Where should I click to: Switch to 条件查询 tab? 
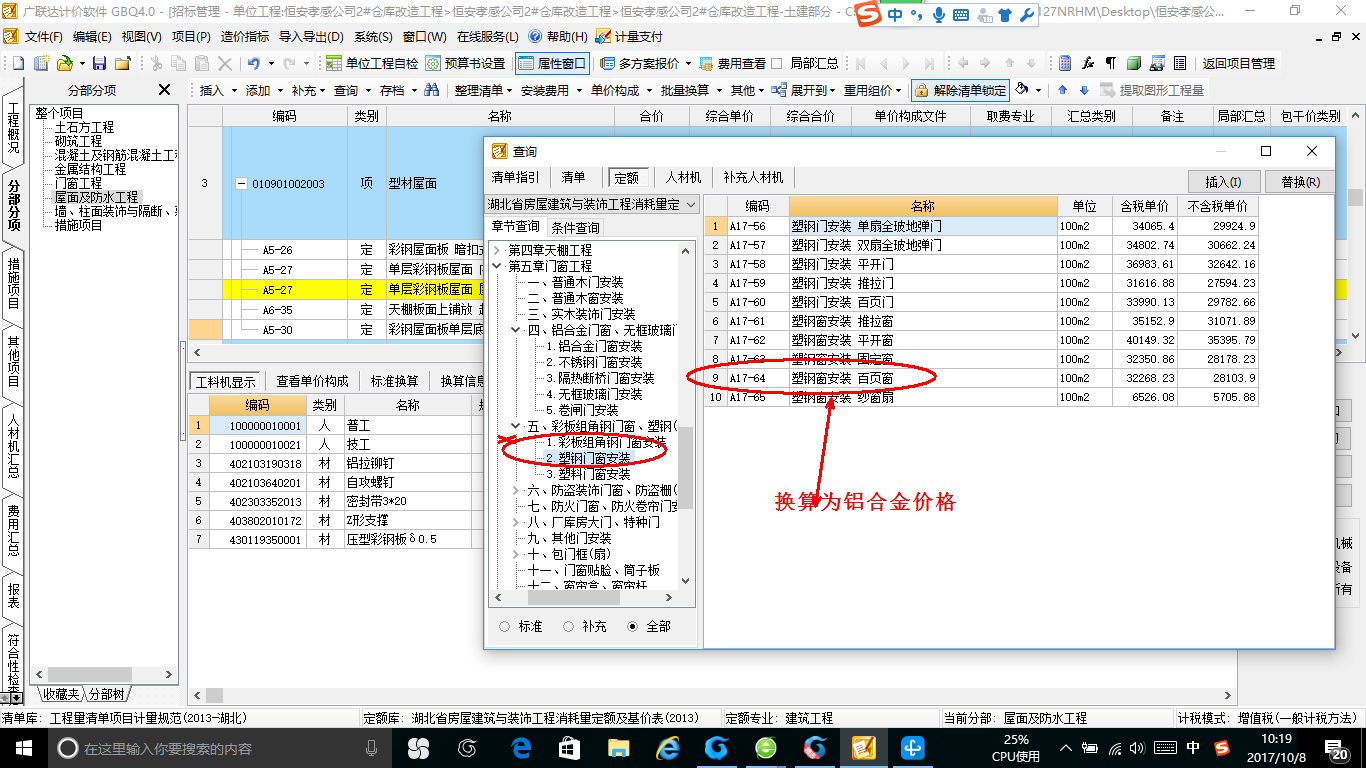(576, 228)
